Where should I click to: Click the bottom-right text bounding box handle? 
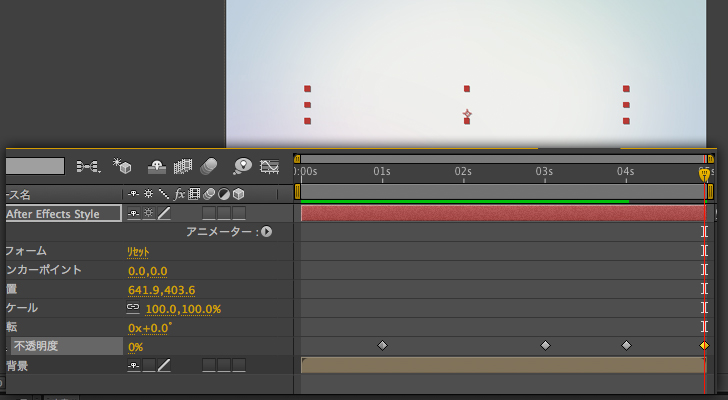coord(626,121)
